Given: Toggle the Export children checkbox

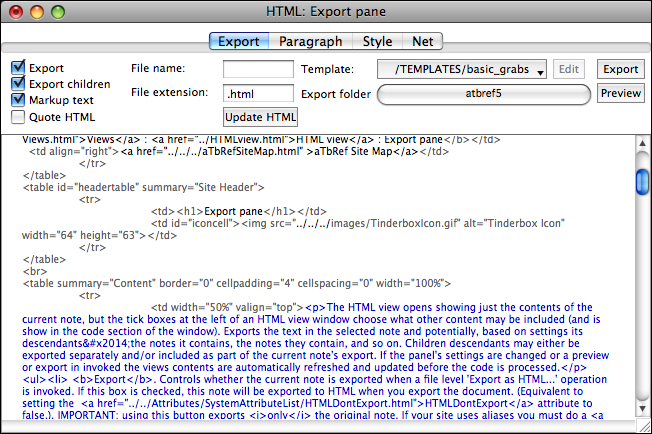Looking at the screenshot, I should pos(18,84).
